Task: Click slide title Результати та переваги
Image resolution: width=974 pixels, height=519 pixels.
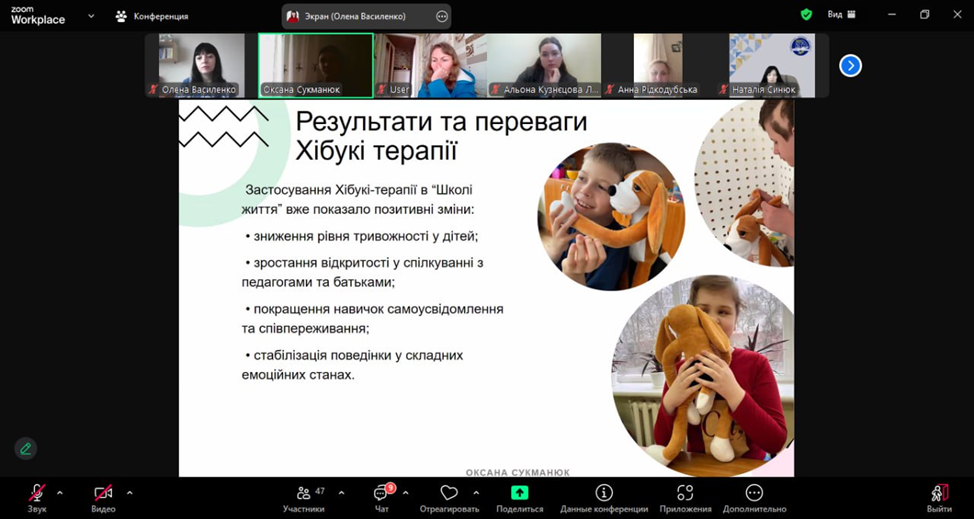Action: point(441,122)
